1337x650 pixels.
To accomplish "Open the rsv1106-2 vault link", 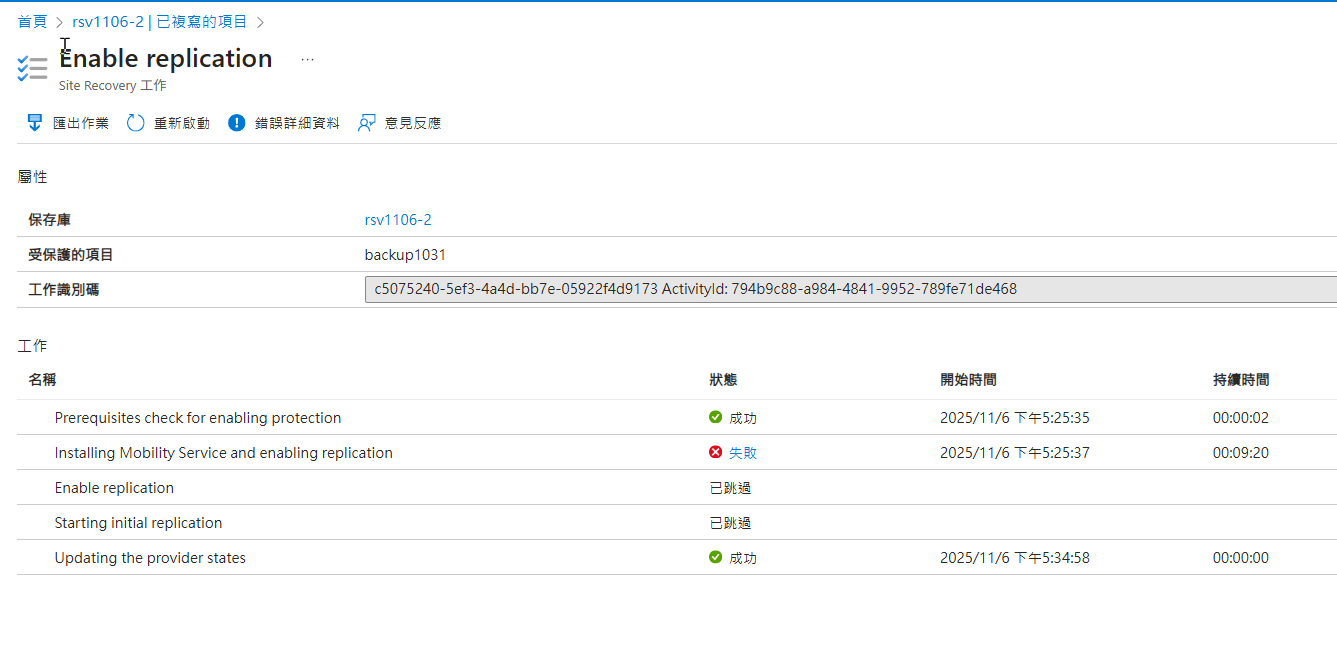I will (398, 219).
